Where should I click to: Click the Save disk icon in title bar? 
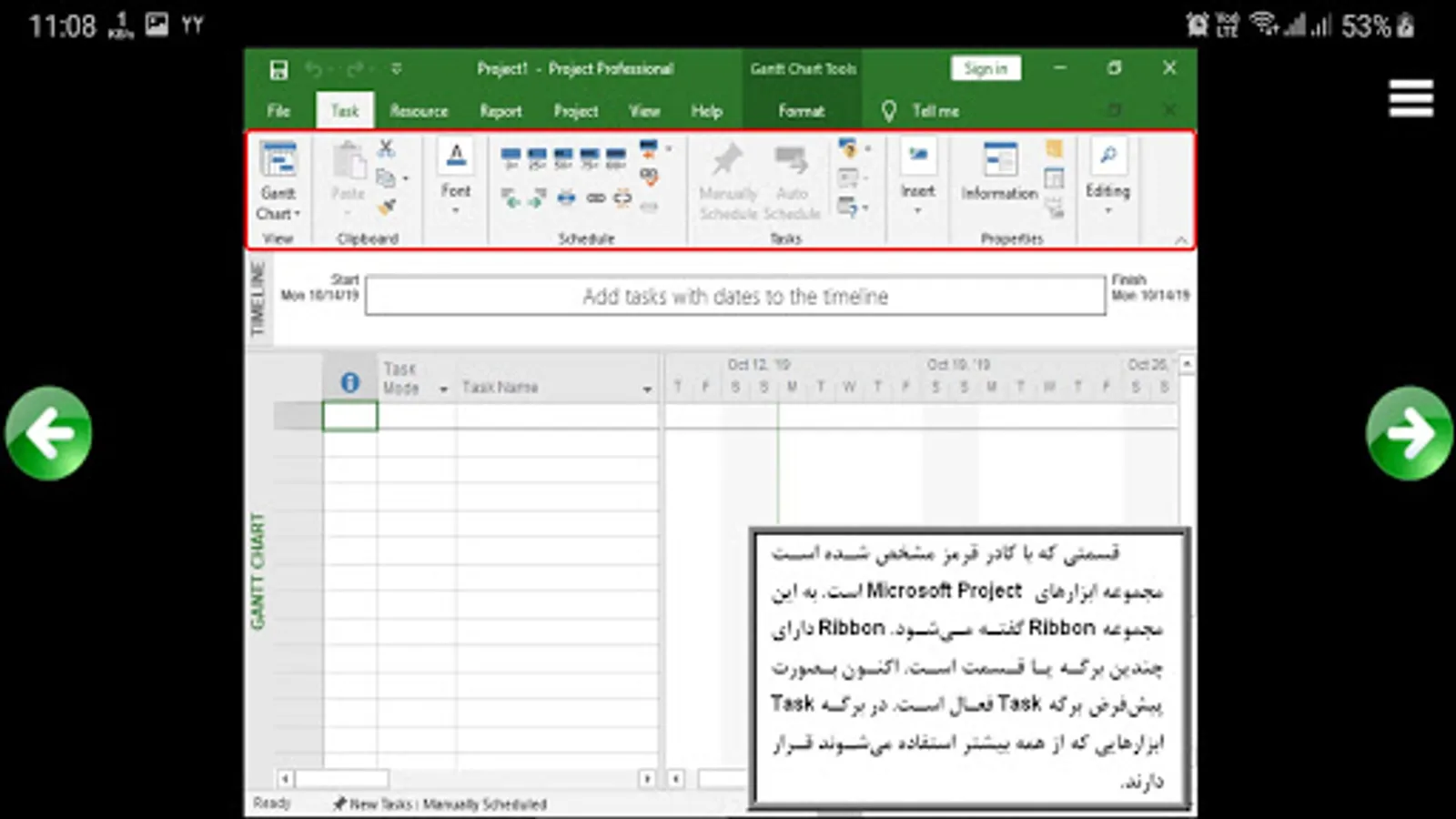[278, 69]
